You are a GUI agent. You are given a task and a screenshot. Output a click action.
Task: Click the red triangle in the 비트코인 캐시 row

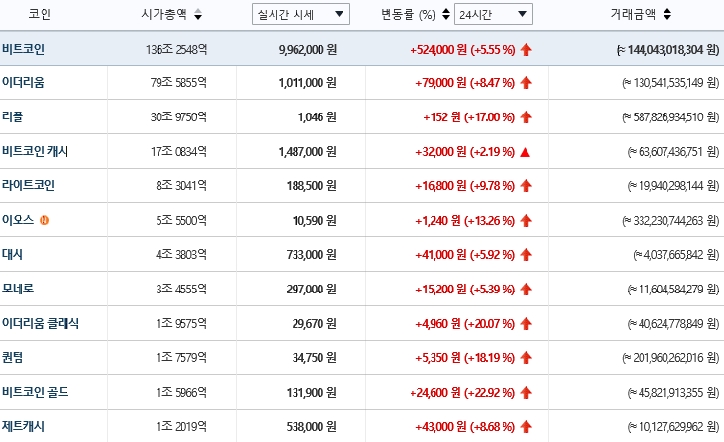point(525,152)
